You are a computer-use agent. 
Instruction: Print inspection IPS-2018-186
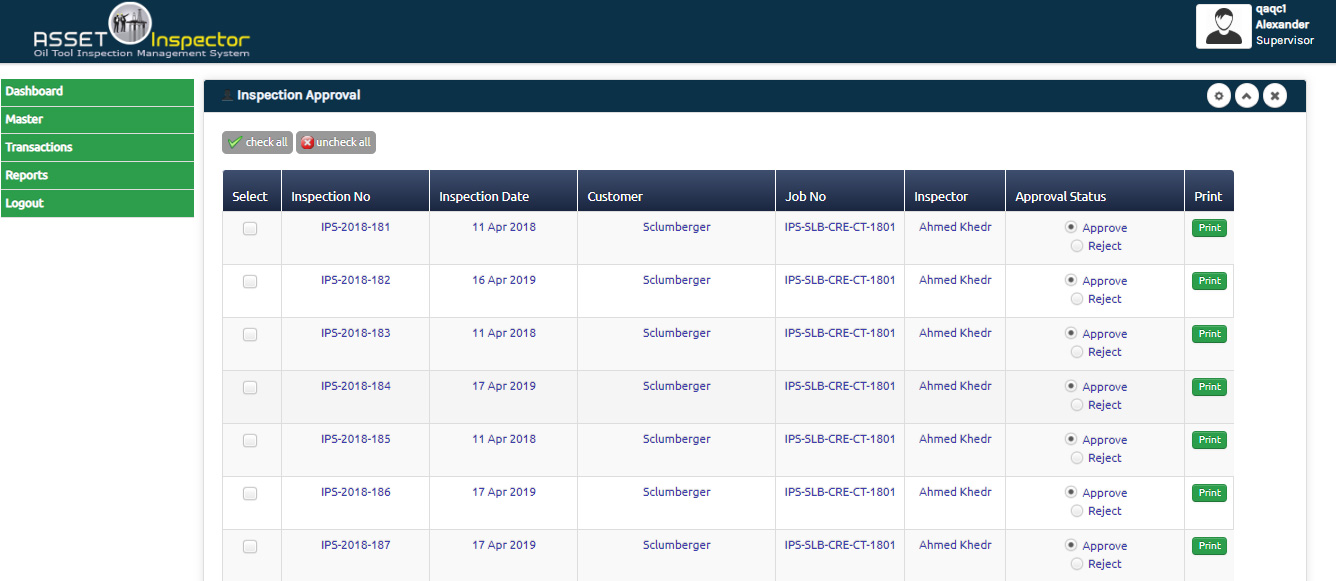pyautogui.click(x=1210, y=493)
